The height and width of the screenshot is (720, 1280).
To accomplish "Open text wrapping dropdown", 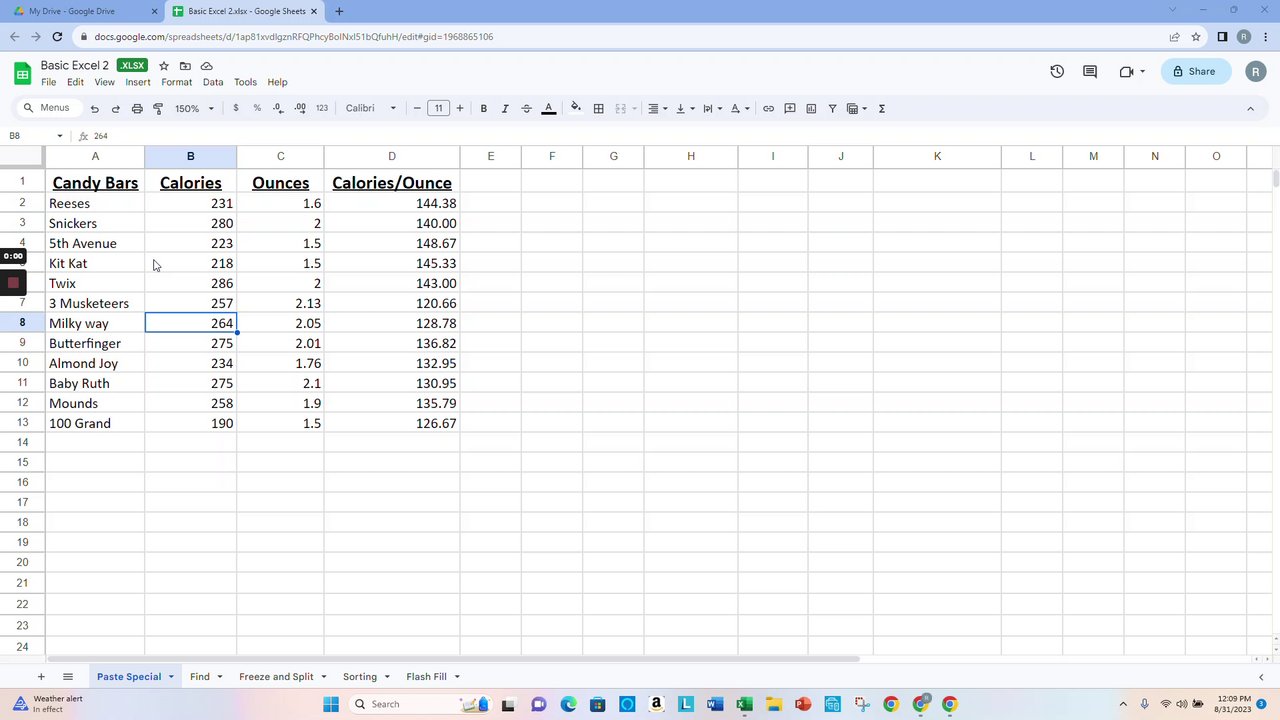I will point(712,108).
